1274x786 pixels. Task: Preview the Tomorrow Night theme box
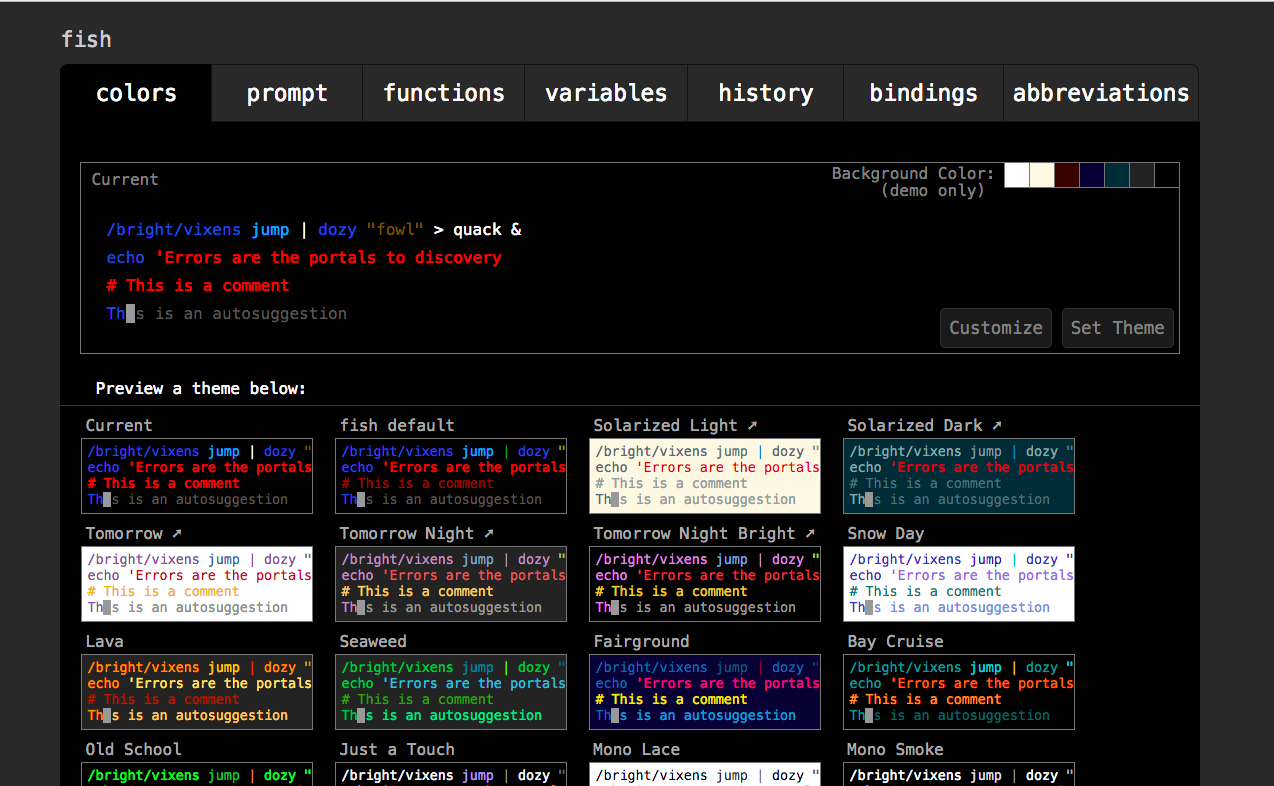[451, 584]
